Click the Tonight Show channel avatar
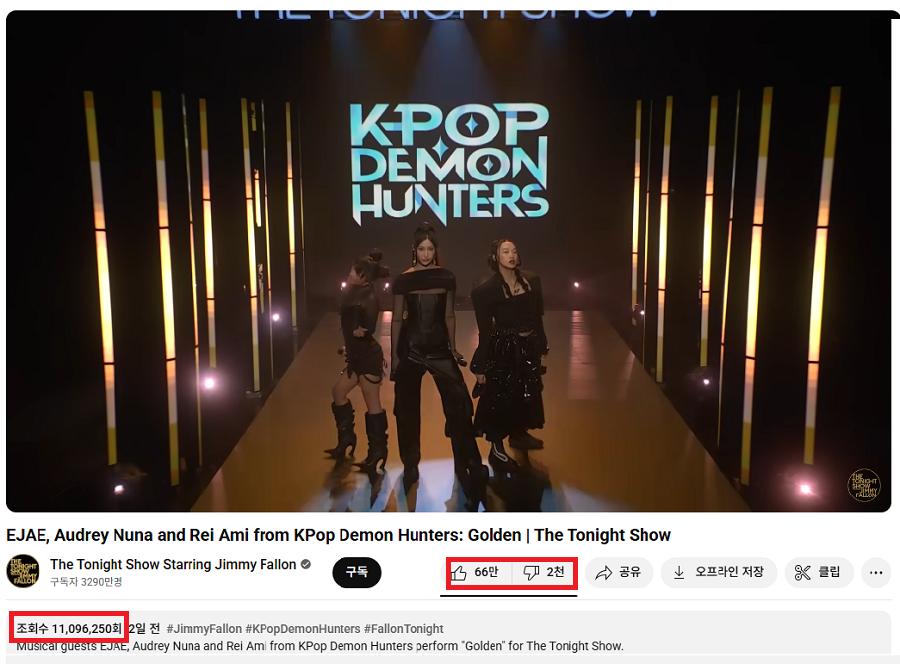The height and width of the screenshot is (664, 900). (x=23, y=572)
